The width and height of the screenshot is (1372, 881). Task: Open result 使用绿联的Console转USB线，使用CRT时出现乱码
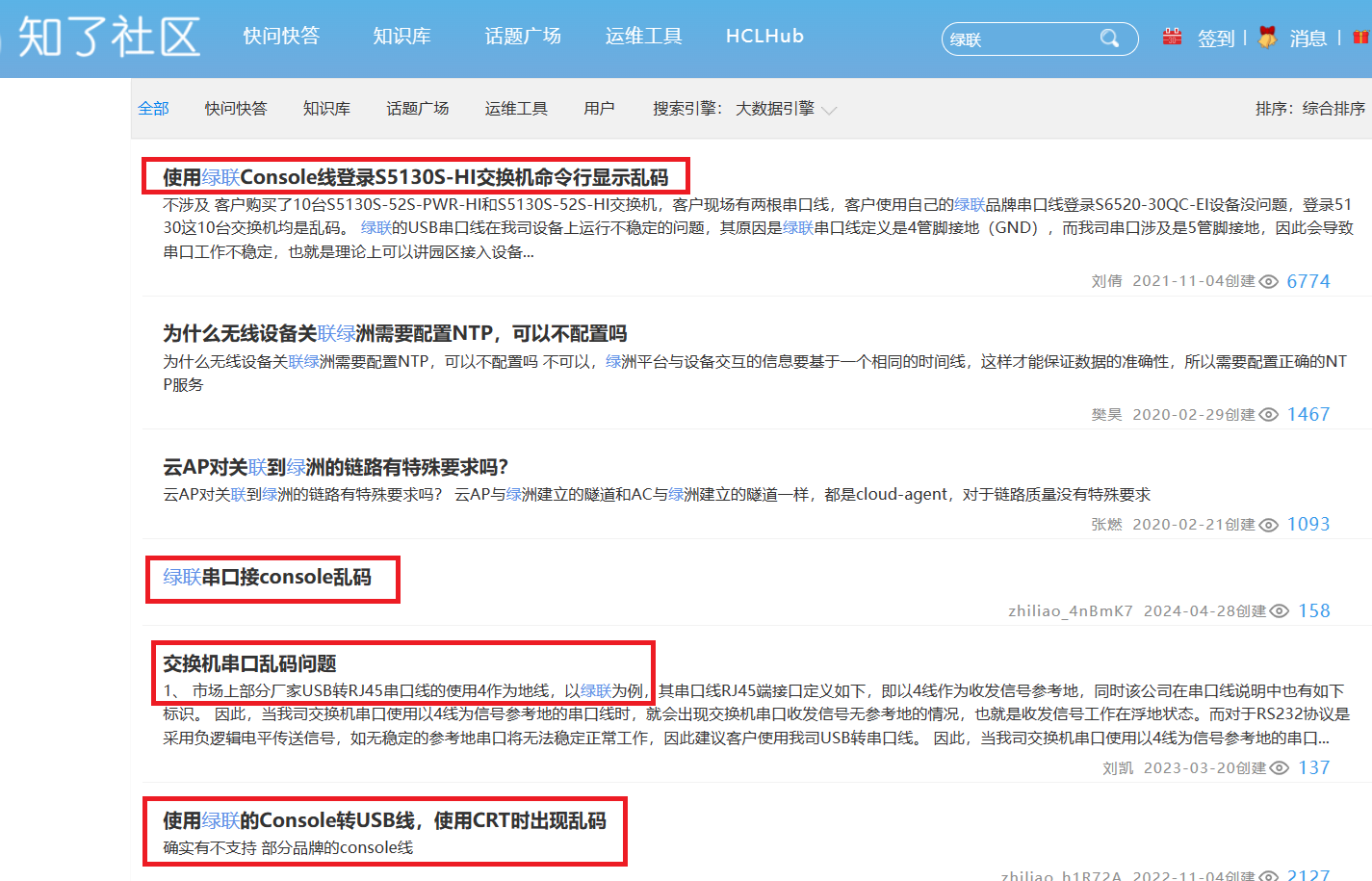(384, 820)
